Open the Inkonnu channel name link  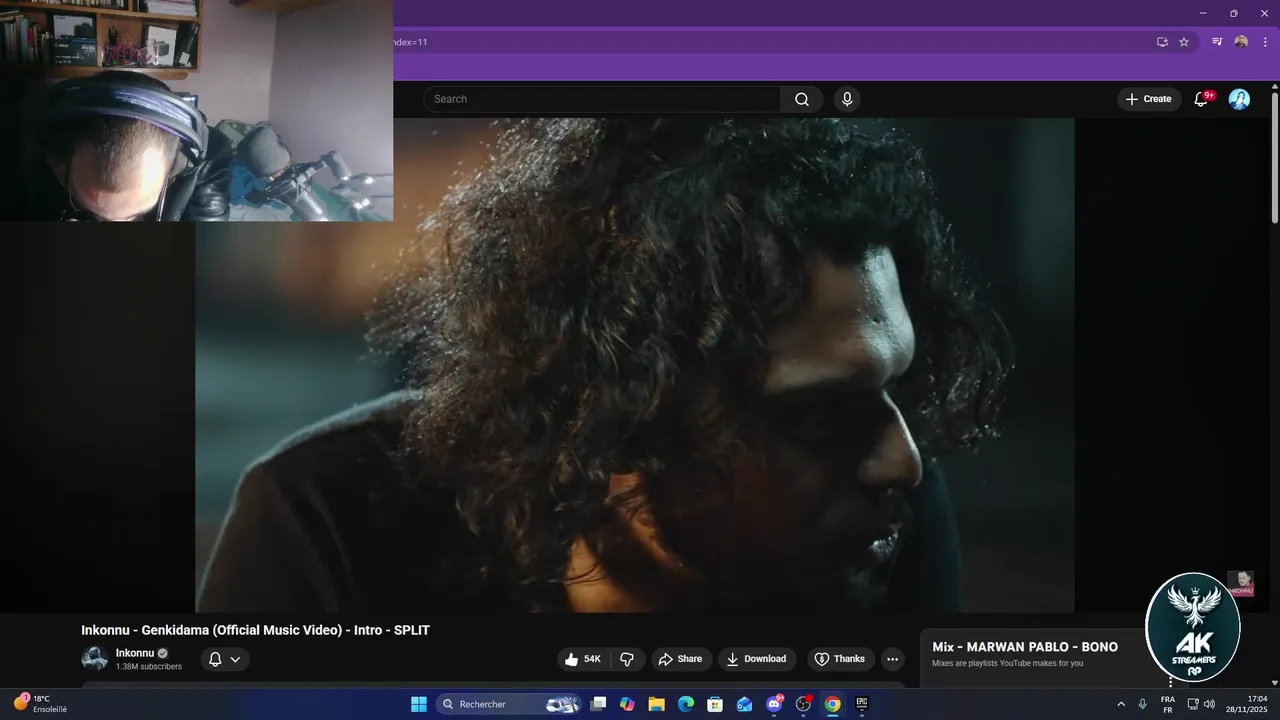135,653
